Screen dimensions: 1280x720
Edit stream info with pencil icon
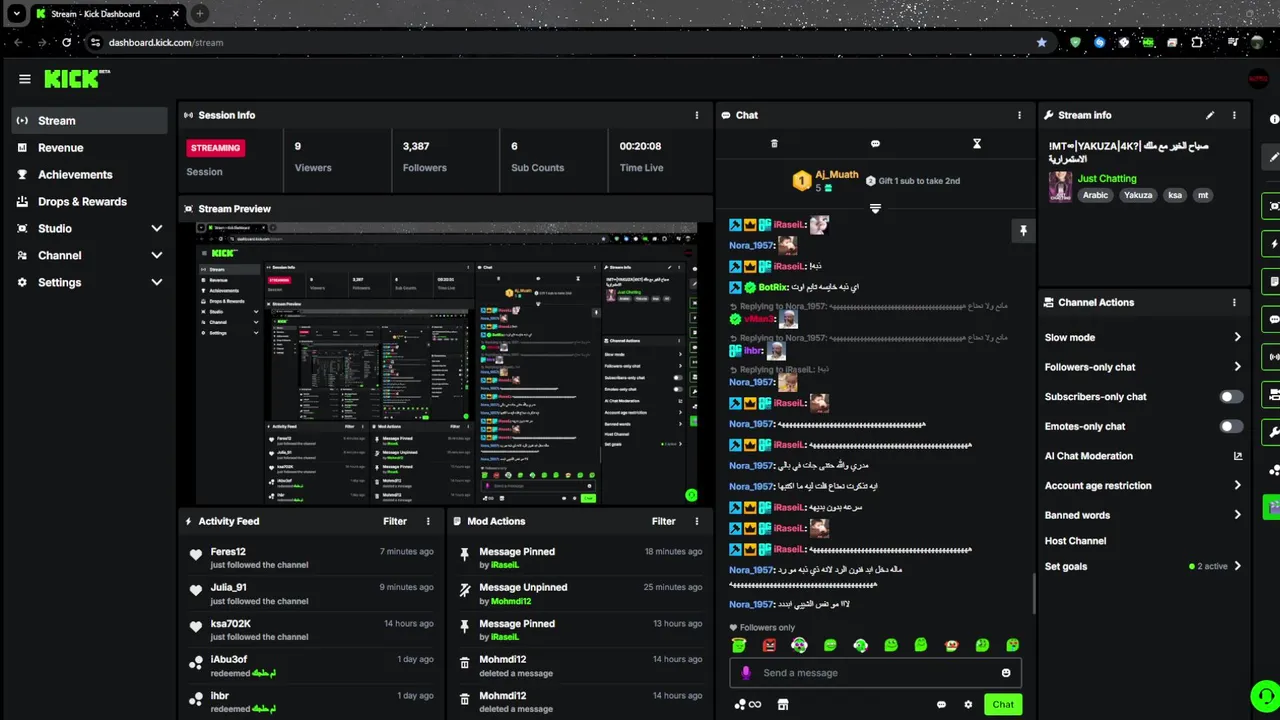pyautogui.click(x=1210, y=115)
